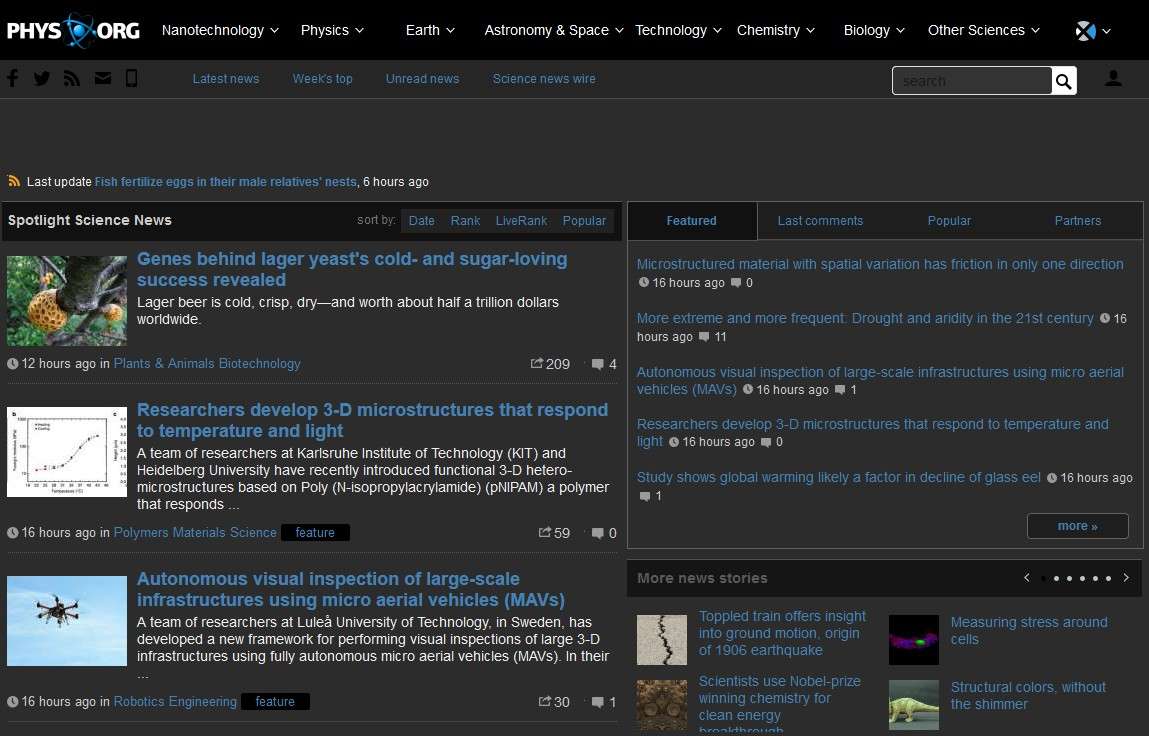Click the more » button
Screen dimensions: 1149x736
[1077, 525]
